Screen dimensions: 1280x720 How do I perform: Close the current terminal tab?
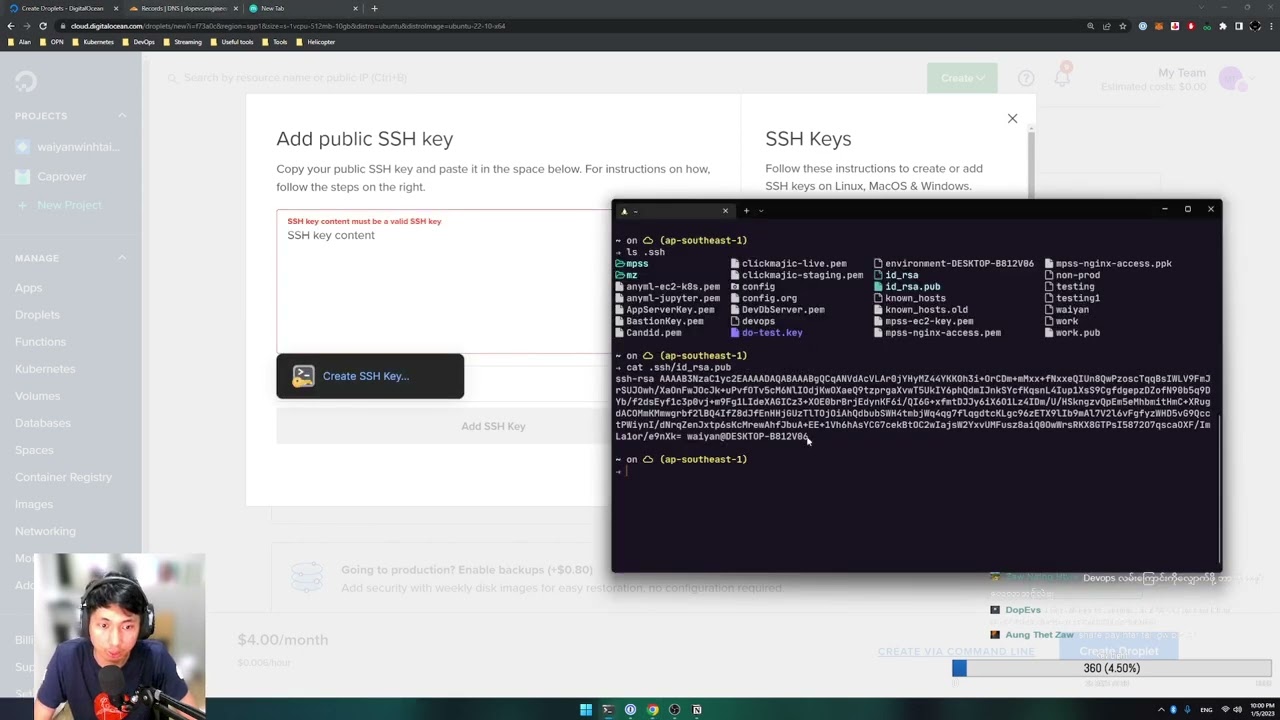(725, 211)
